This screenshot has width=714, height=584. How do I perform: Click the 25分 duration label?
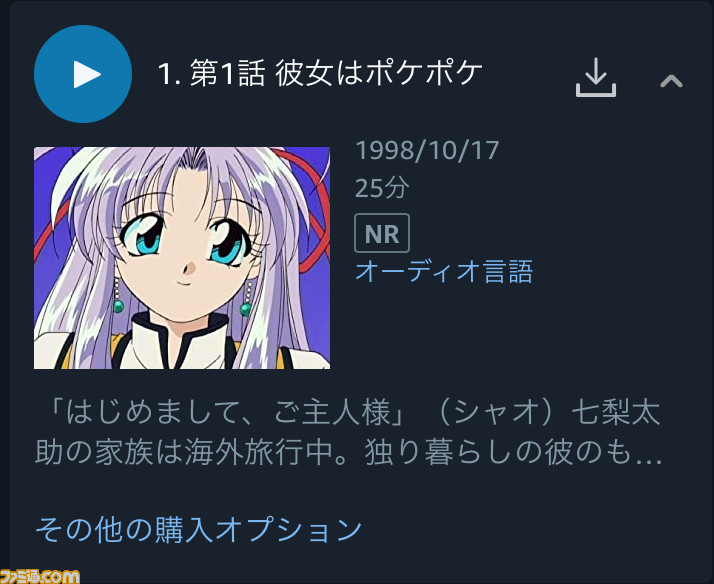click(x=382, y=188)
